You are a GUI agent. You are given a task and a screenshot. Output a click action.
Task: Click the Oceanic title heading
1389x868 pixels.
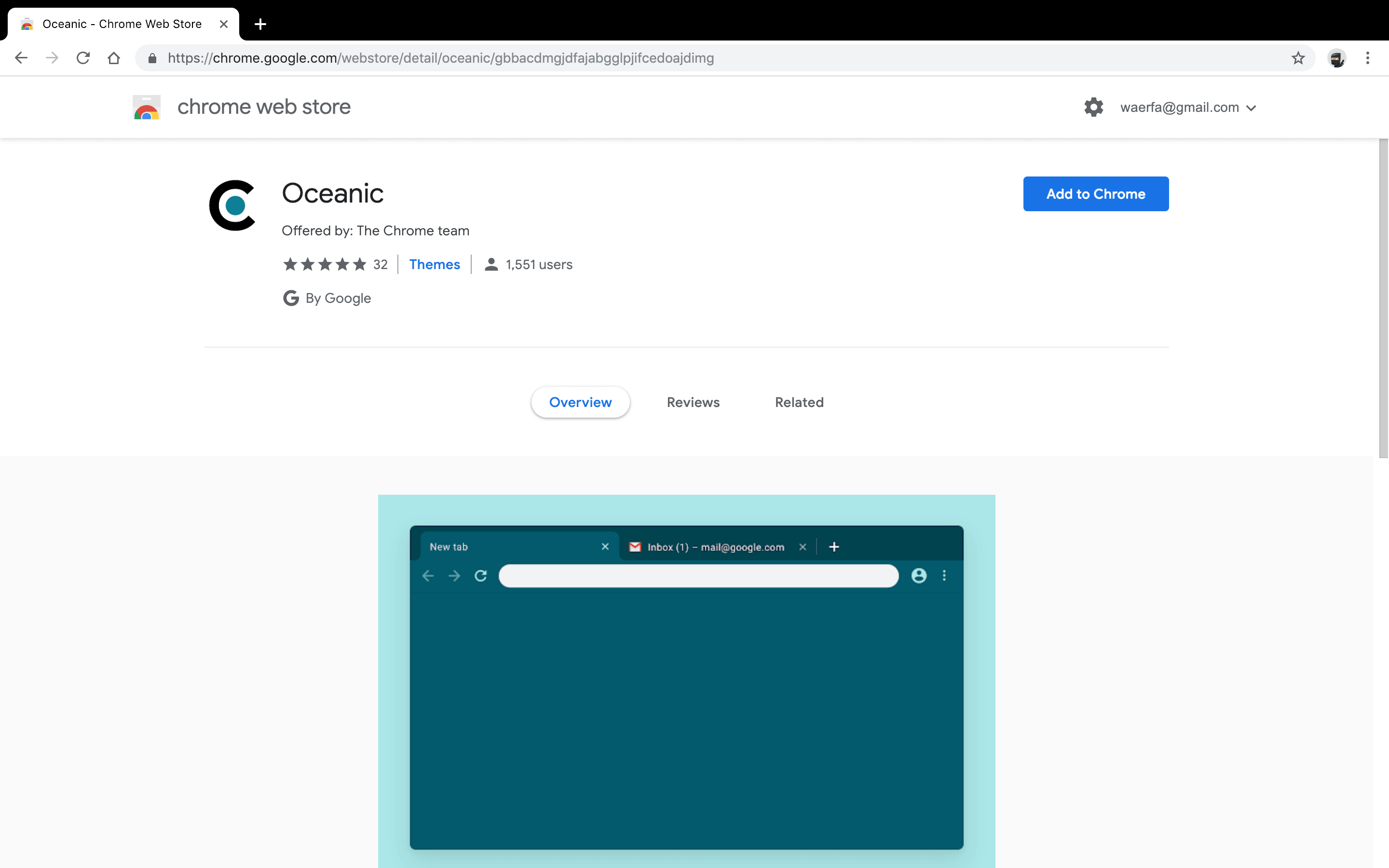coord(332,193)
